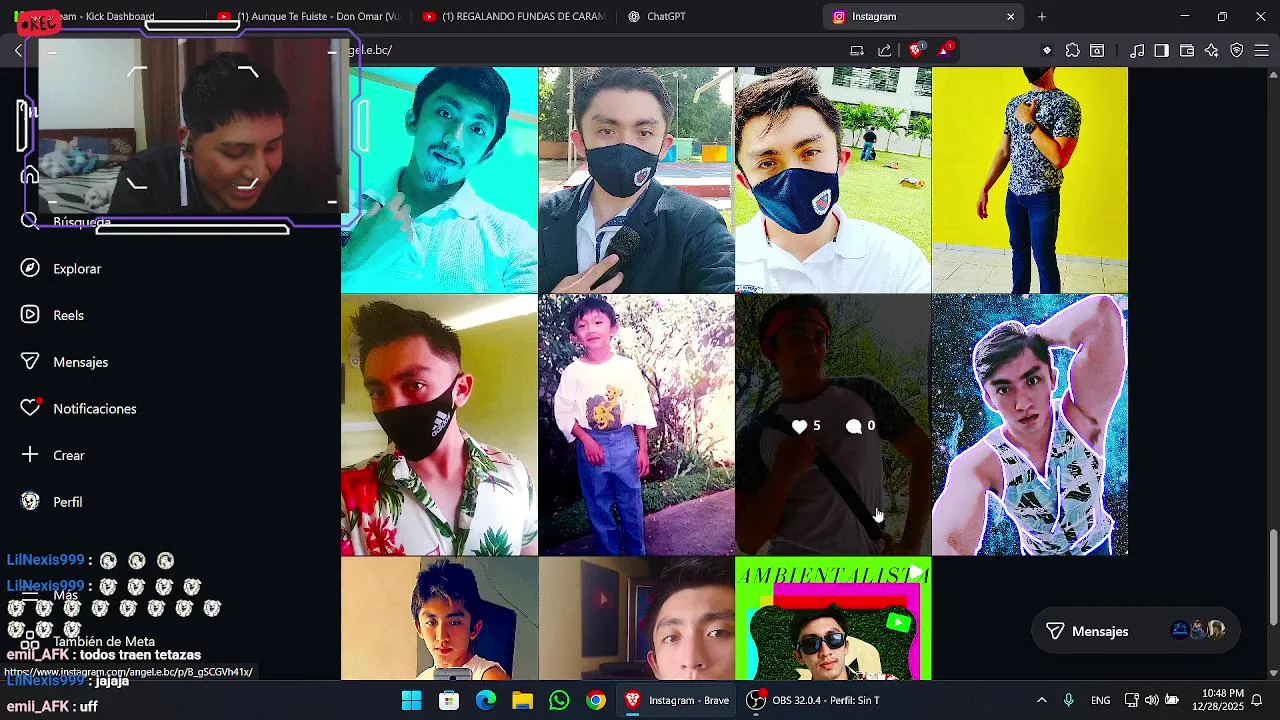The width and height of the screenshot is (1280, 720).
Task: Click Instagram - Brave taskbar button
Action: 678,700
